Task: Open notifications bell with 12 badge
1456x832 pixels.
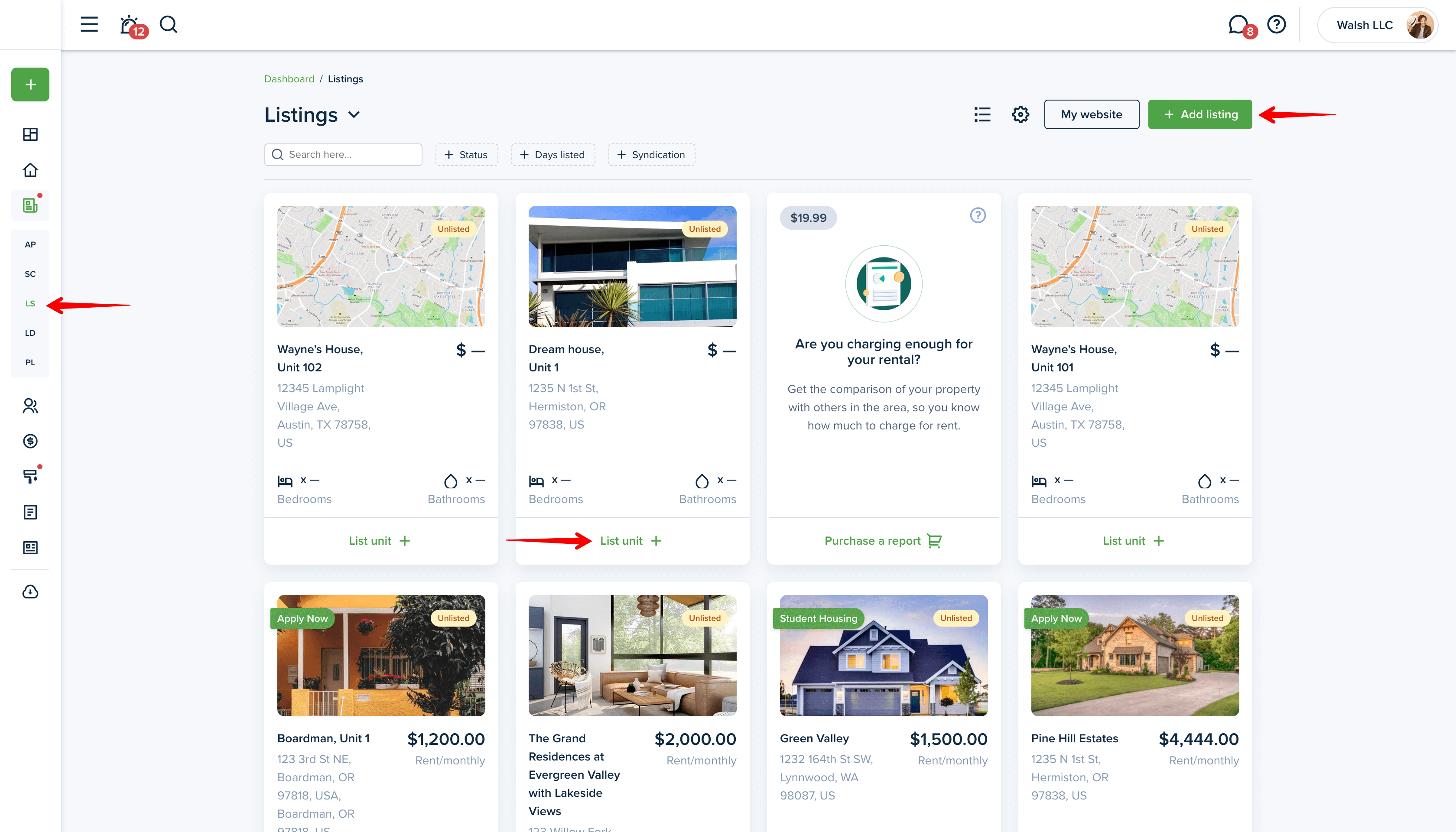Action: (x=131, y=26)
